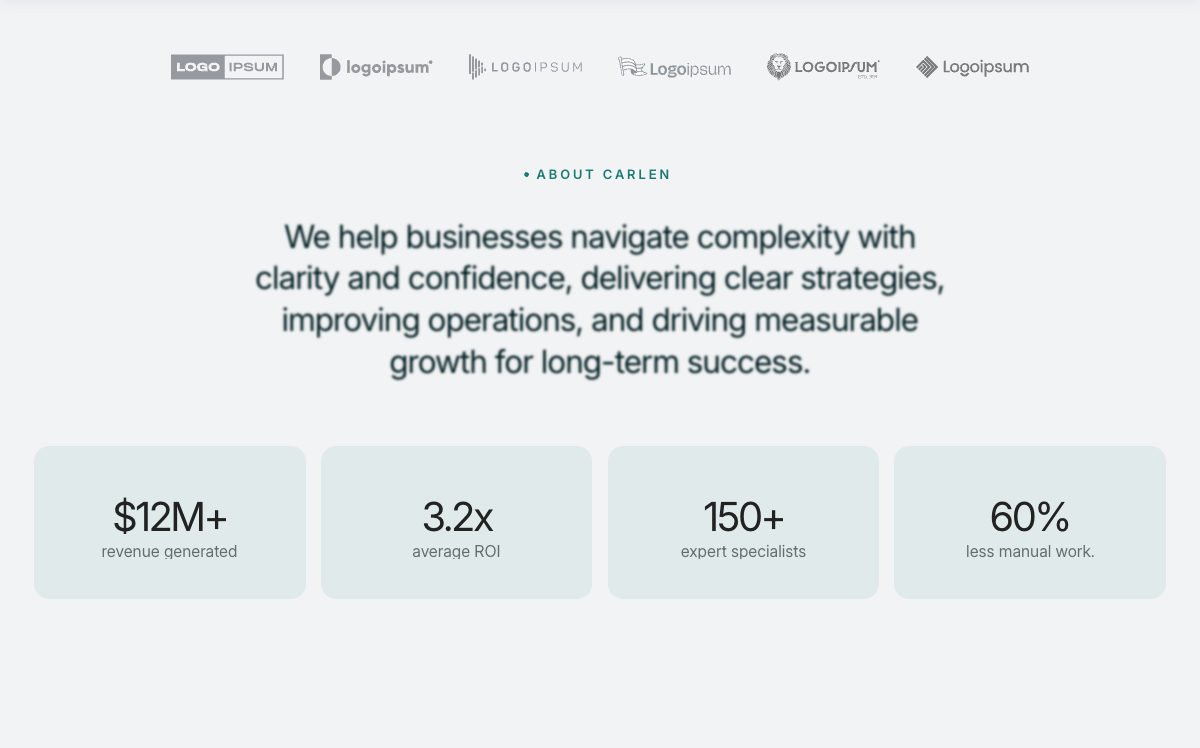
Task: Click the Logoipsum text beside the flag icon
Action: [x=690, y=69]
